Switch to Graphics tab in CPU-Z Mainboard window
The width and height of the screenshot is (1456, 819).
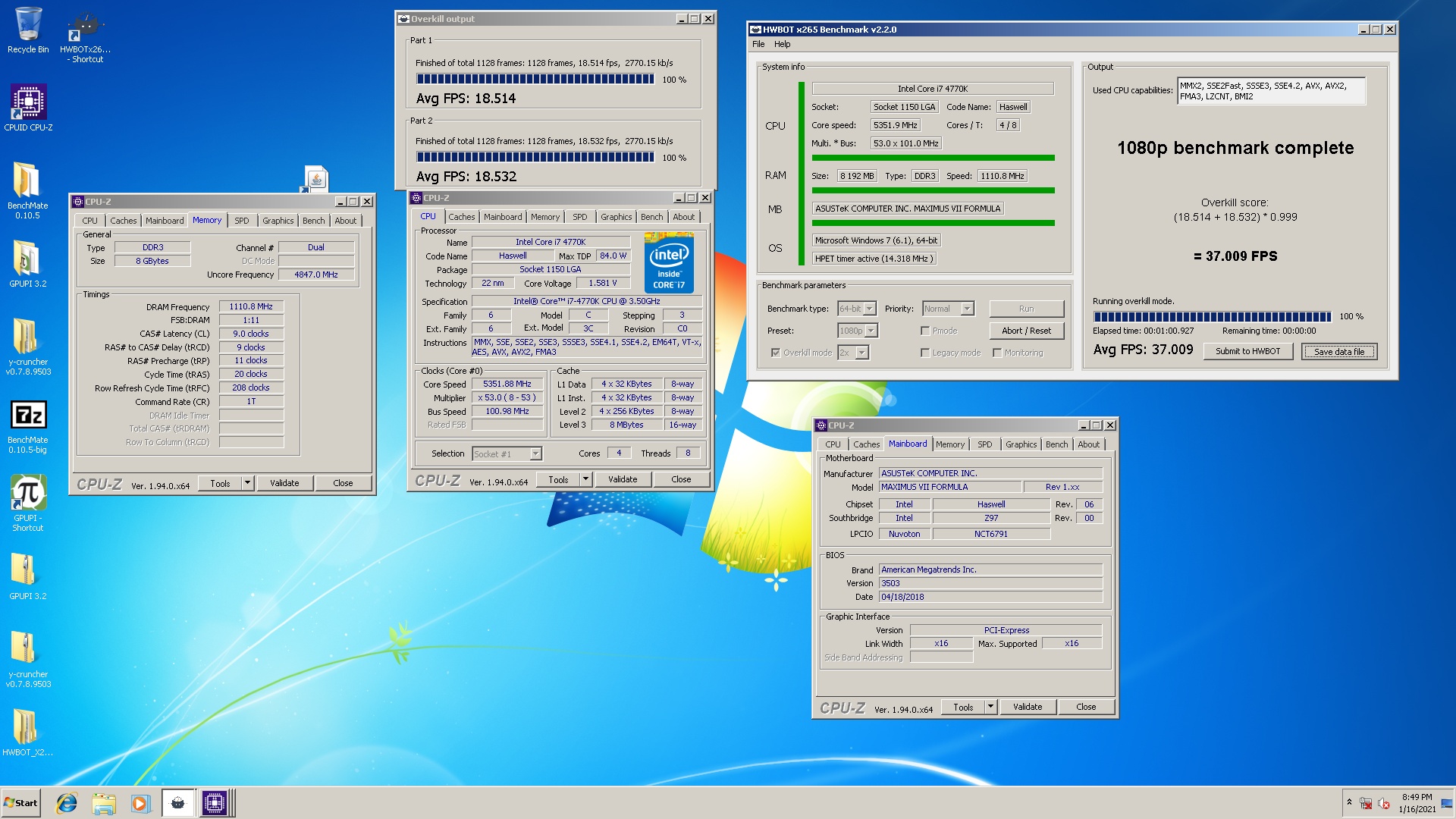[1021, 444]
